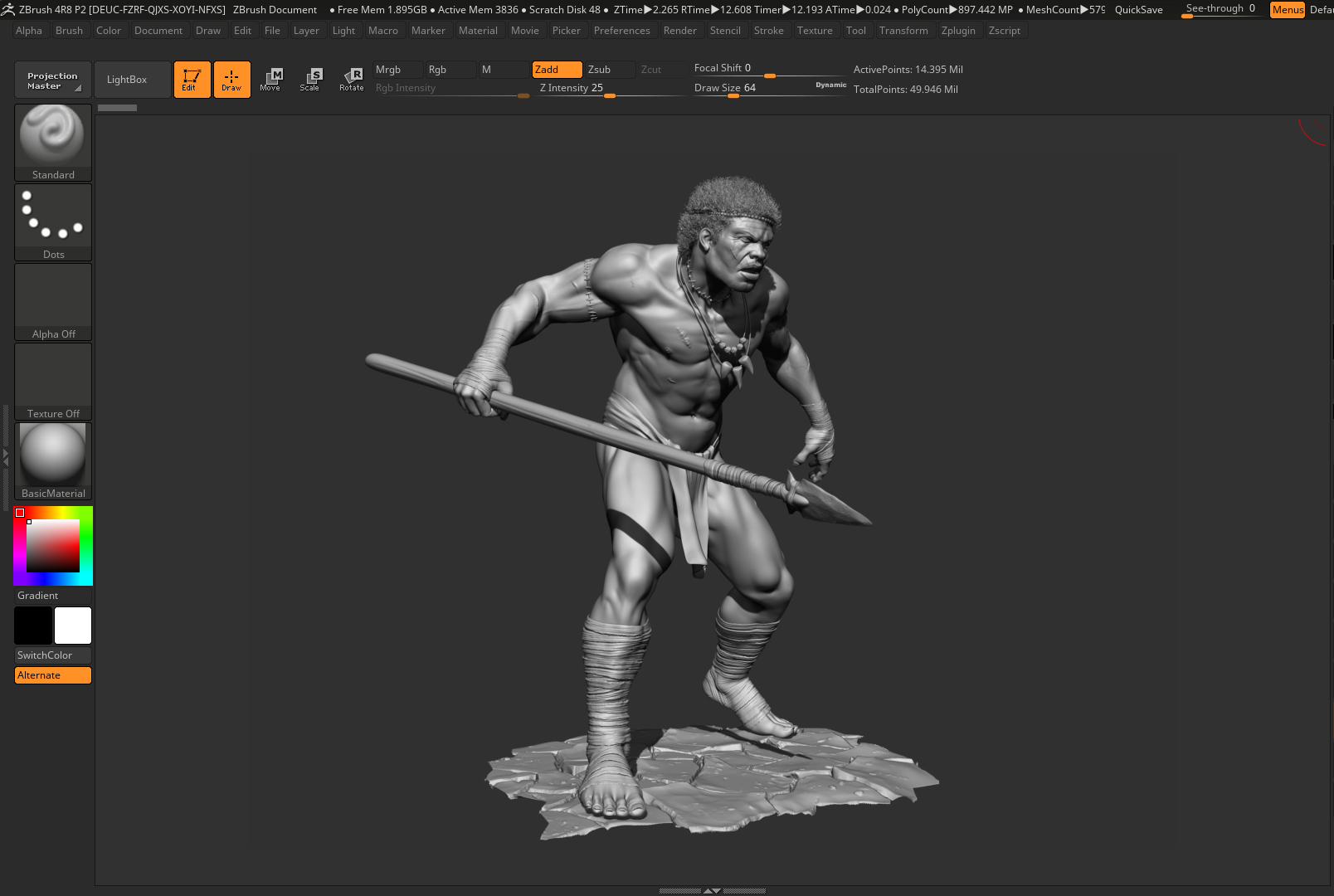Open the Texture Off selector
Image resolution: width=1334 pixels, height=896 pixels.
(x=53, y=381)
